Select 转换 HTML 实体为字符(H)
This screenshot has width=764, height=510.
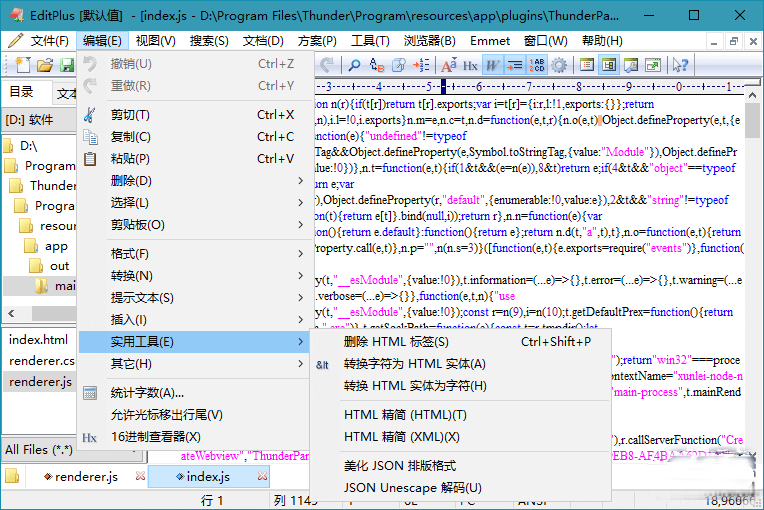tap(460, 386)
